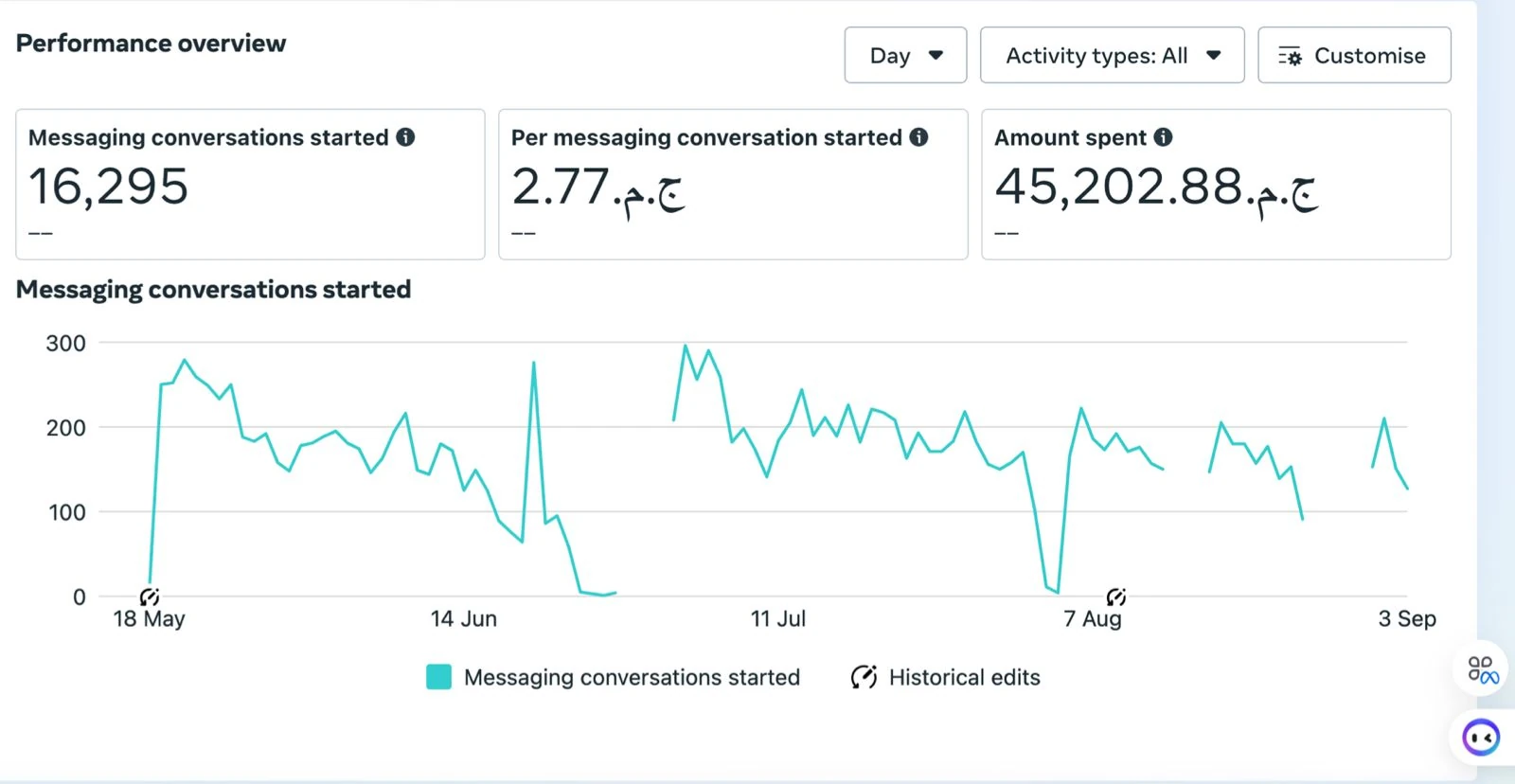Click the 300 y-axis label
The height and width of the screenshot is (784, 1515).
coord(66,344)
